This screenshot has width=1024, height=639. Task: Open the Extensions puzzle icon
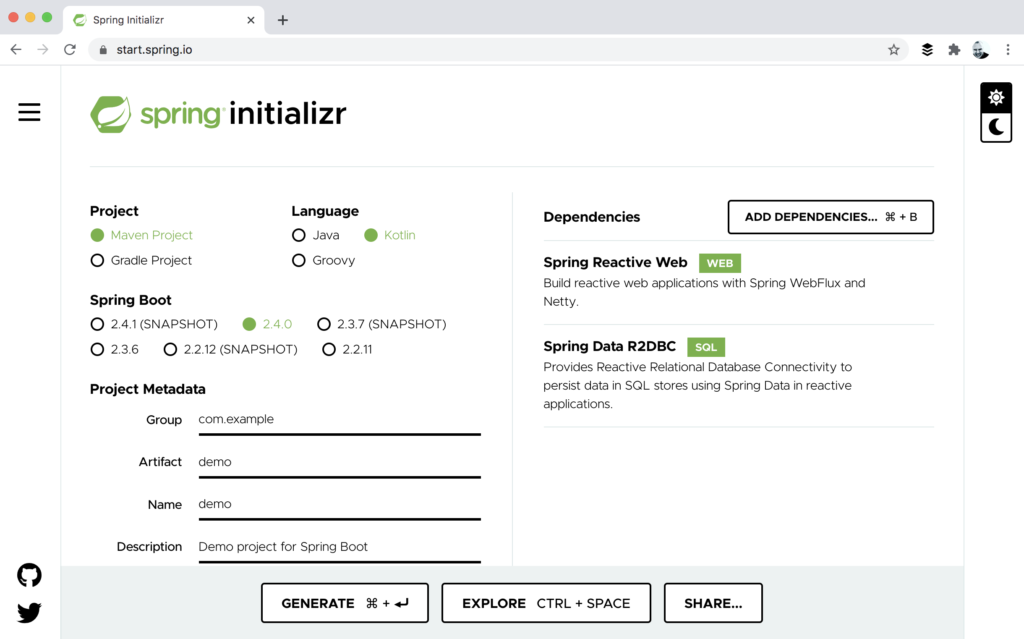coord(954,50)
